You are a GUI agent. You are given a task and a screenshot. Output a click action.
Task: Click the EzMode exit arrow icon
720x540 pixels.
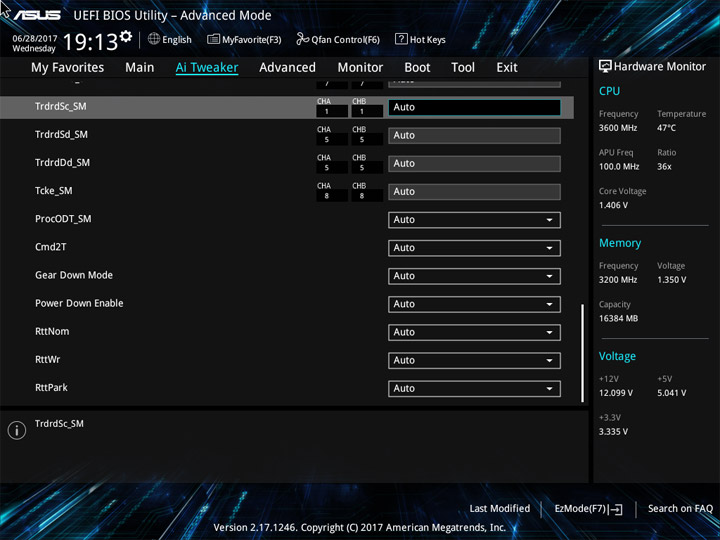tap(617, 509)
